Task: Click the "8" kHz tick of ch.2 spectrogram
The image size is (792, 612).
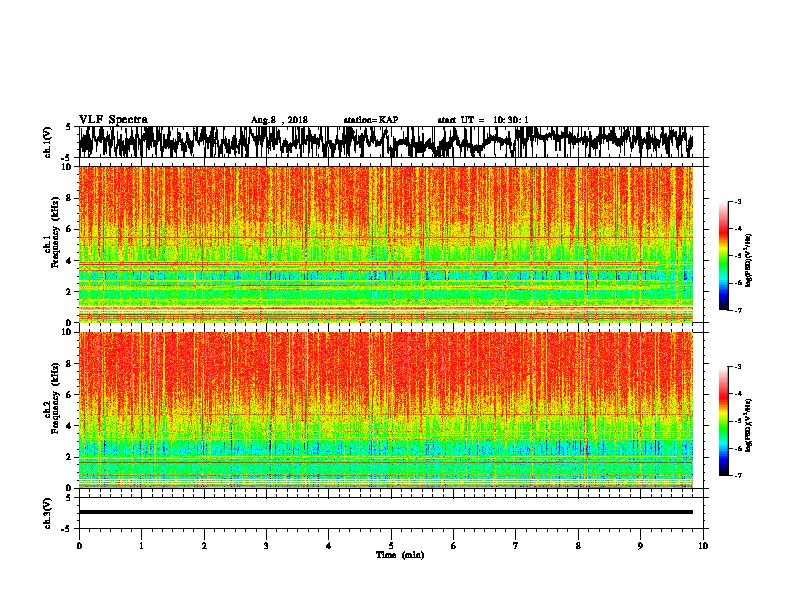Action: [x=70, y=363]
